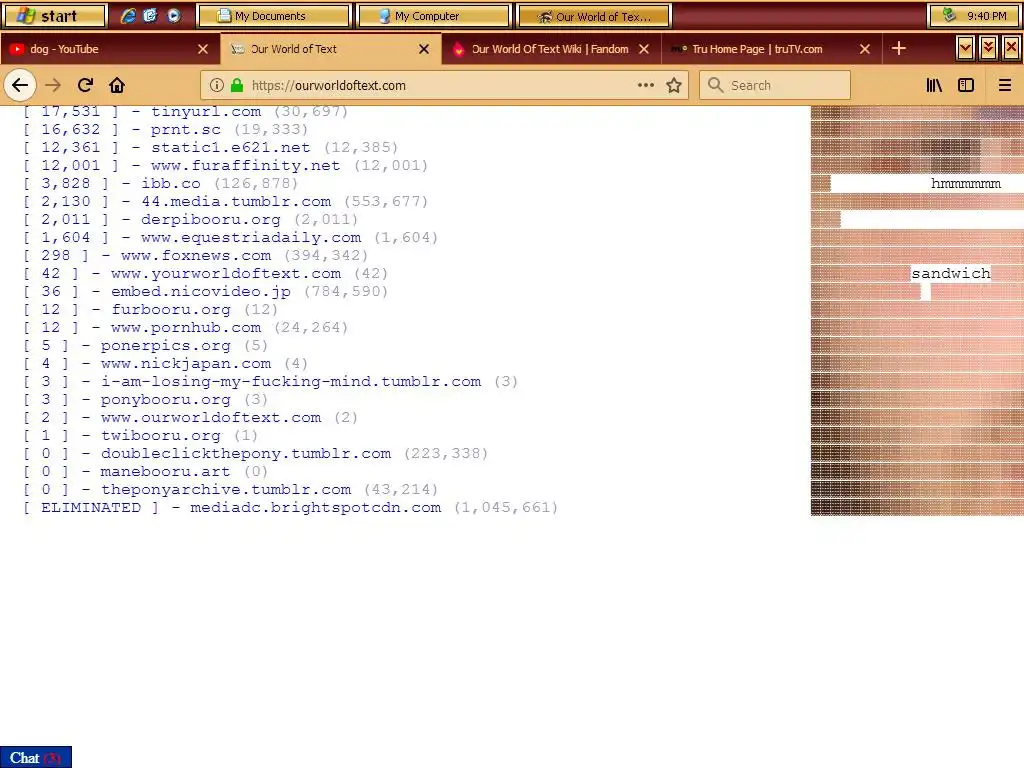Open My Documents taskbar button

pyautogui.click(x=274, y=16)
